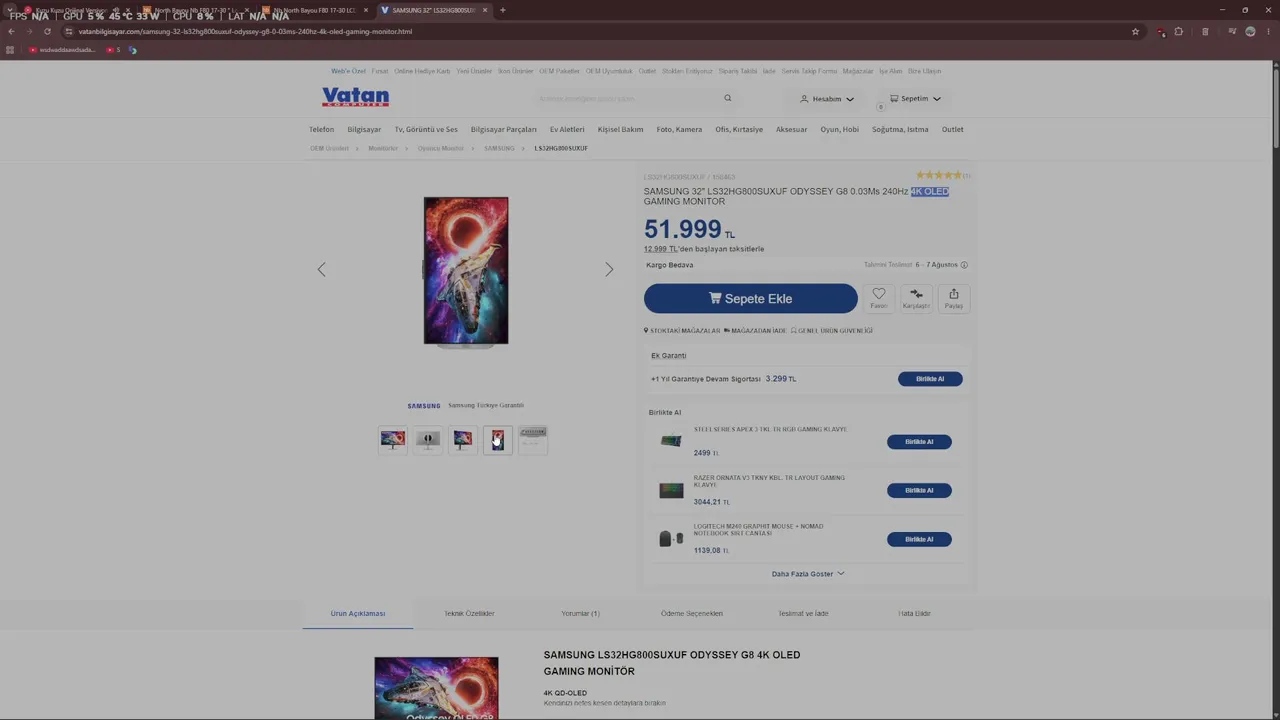Open the Chrome three-dot menu
This screenshot has width=1280, height=720.
click(1269, 31)
